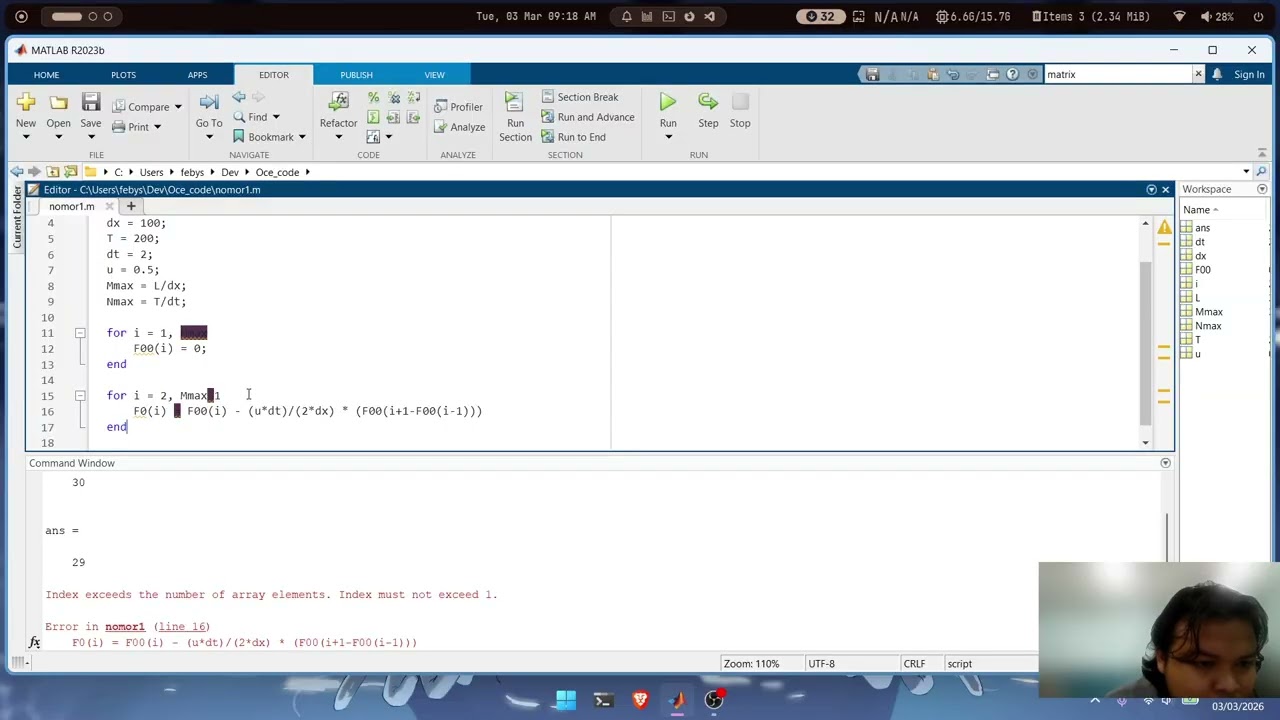Switch to the HOME tab
1280x720 pixels.
[46, 75]
